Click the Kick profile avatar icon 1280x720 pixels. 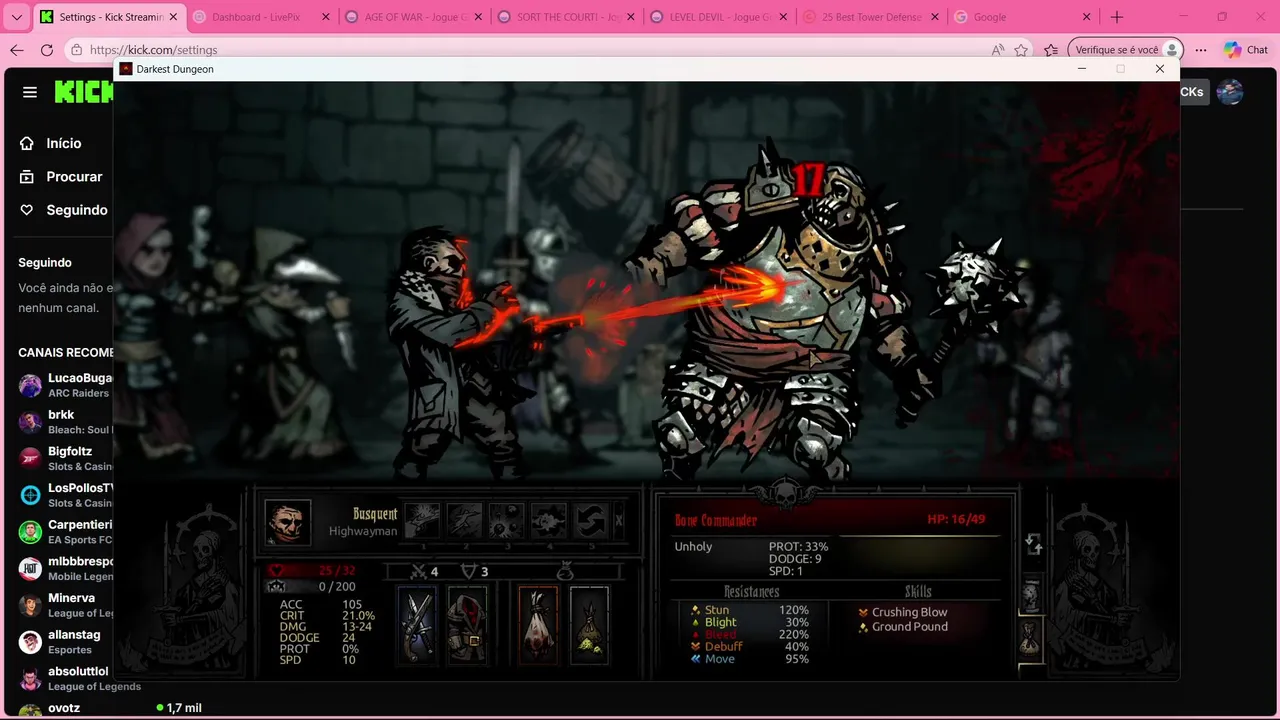[x=1230, y=92]
